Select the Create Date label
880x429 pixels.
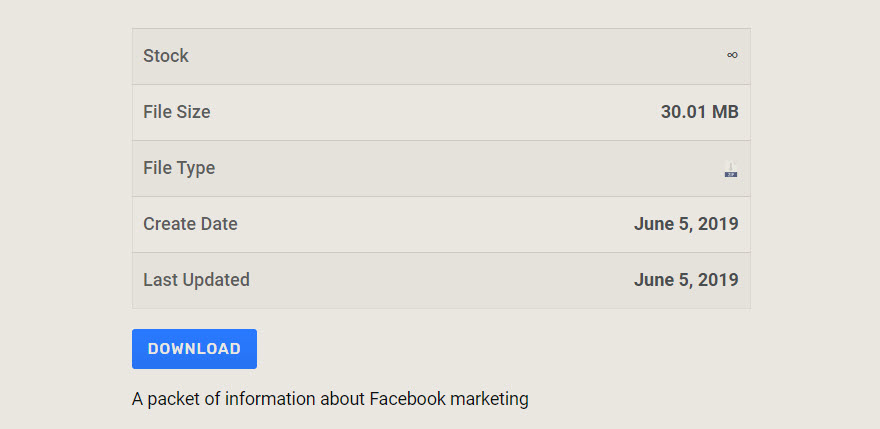(190, 224)
